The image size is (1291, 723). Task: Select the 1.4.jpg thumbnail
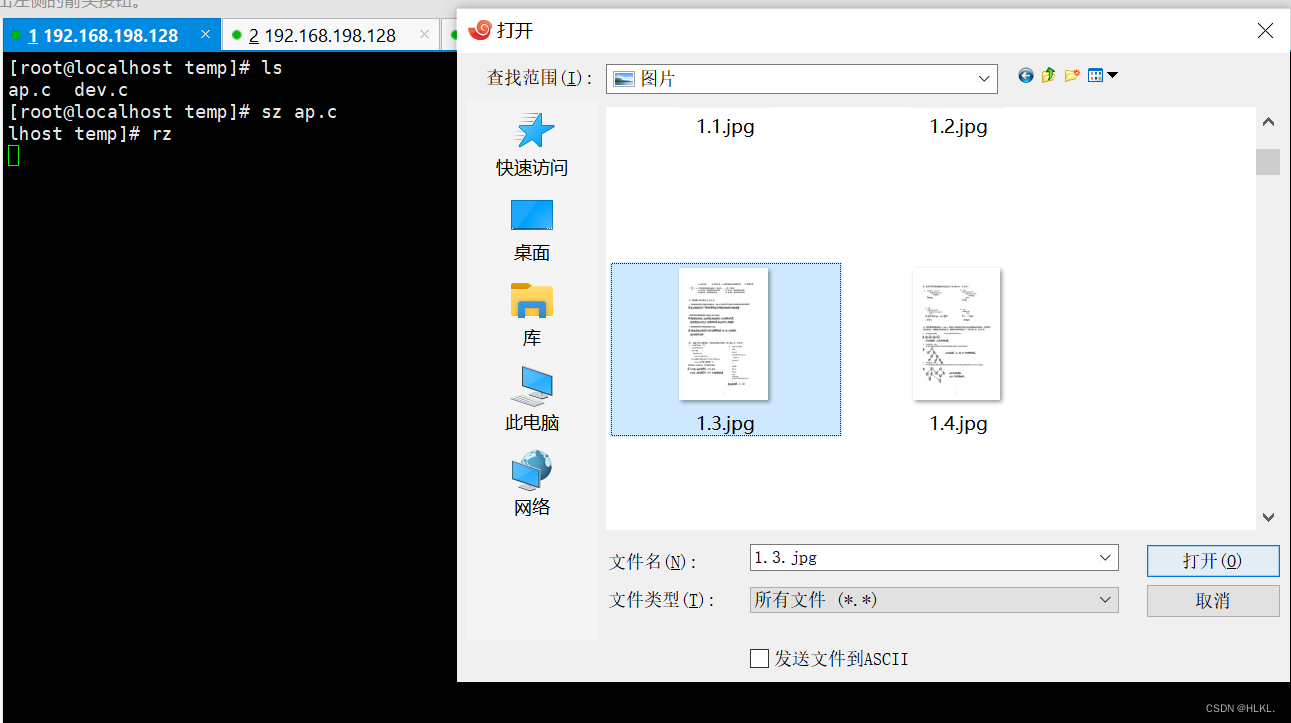pos(956,335)
